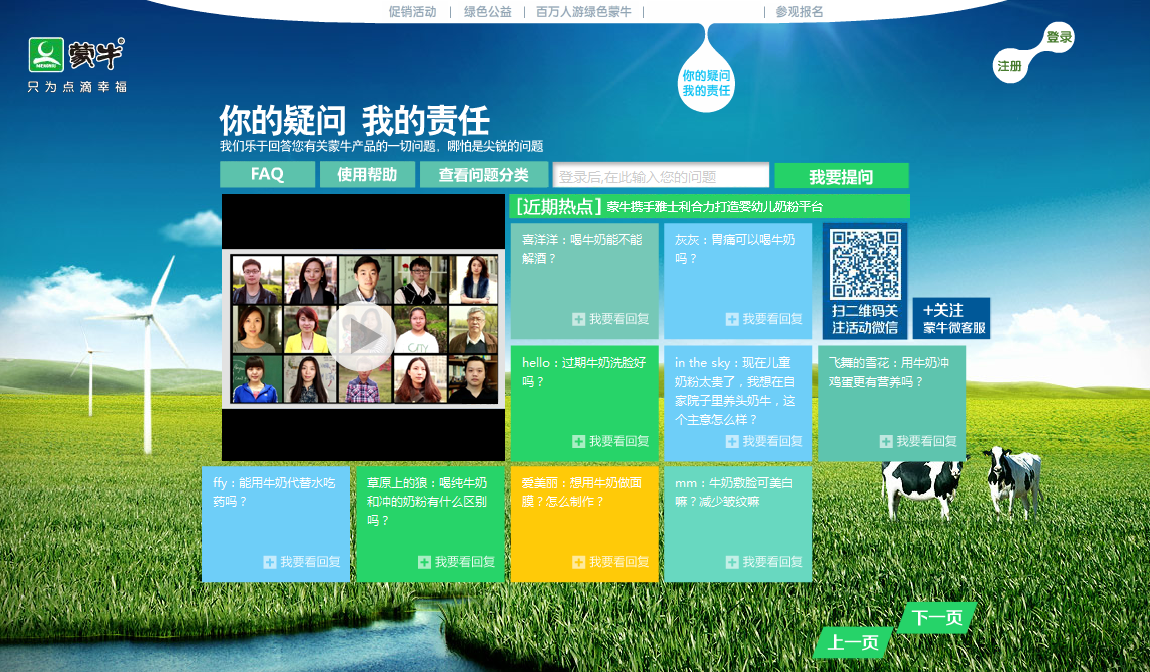Open 百万人游绿色蒙牛 menu item
1150x672 pixels.
pyautogui.click(x=584, y=12)
